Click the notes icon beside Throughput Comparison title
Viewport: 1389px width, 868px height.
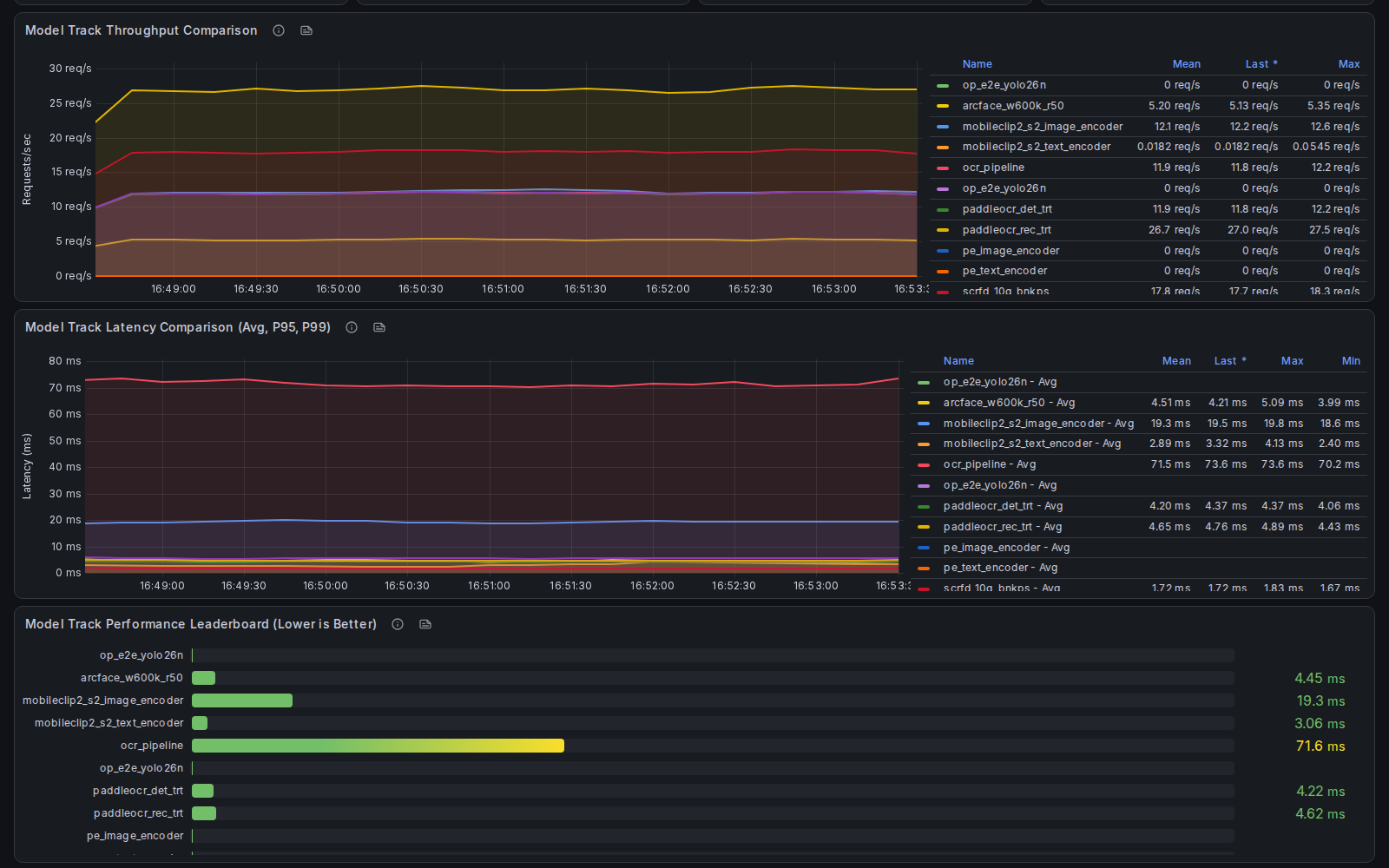tap(306, 30)
